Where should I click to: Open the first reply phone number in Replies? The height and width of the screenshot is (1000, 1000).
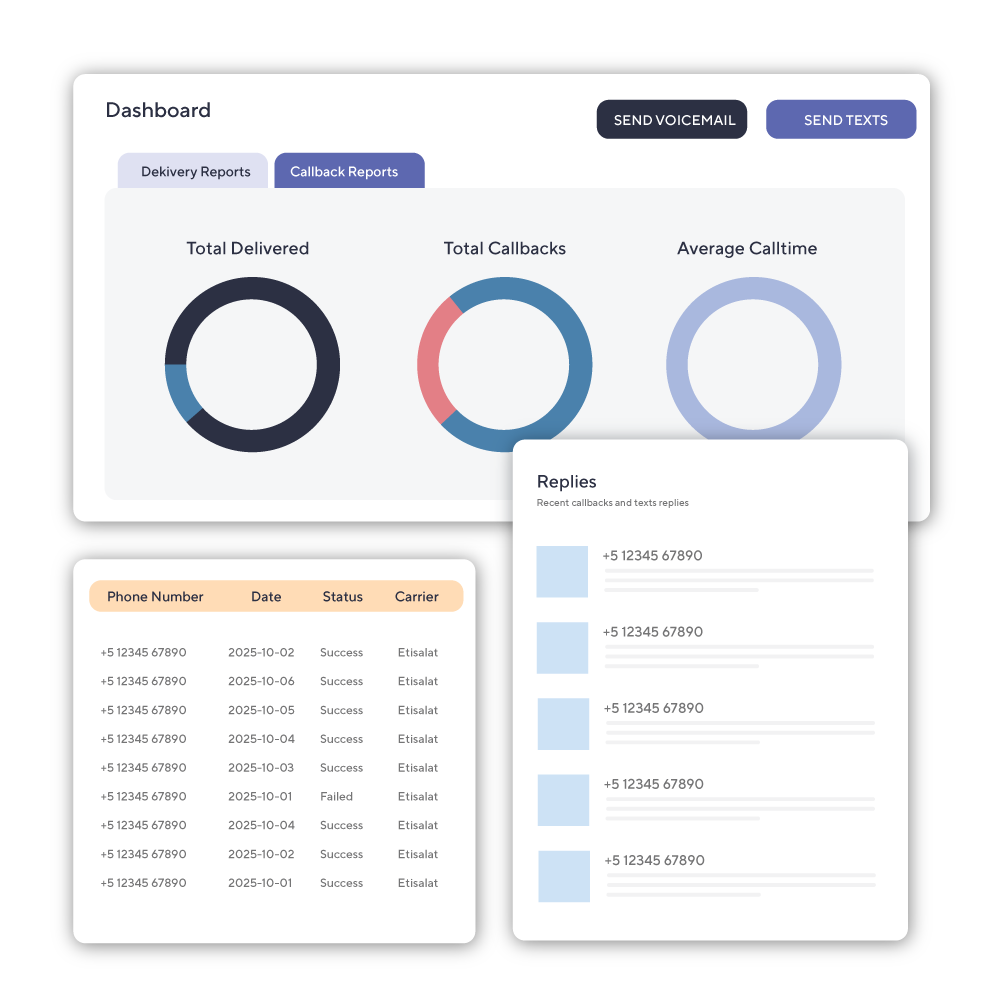coord(652,556)
